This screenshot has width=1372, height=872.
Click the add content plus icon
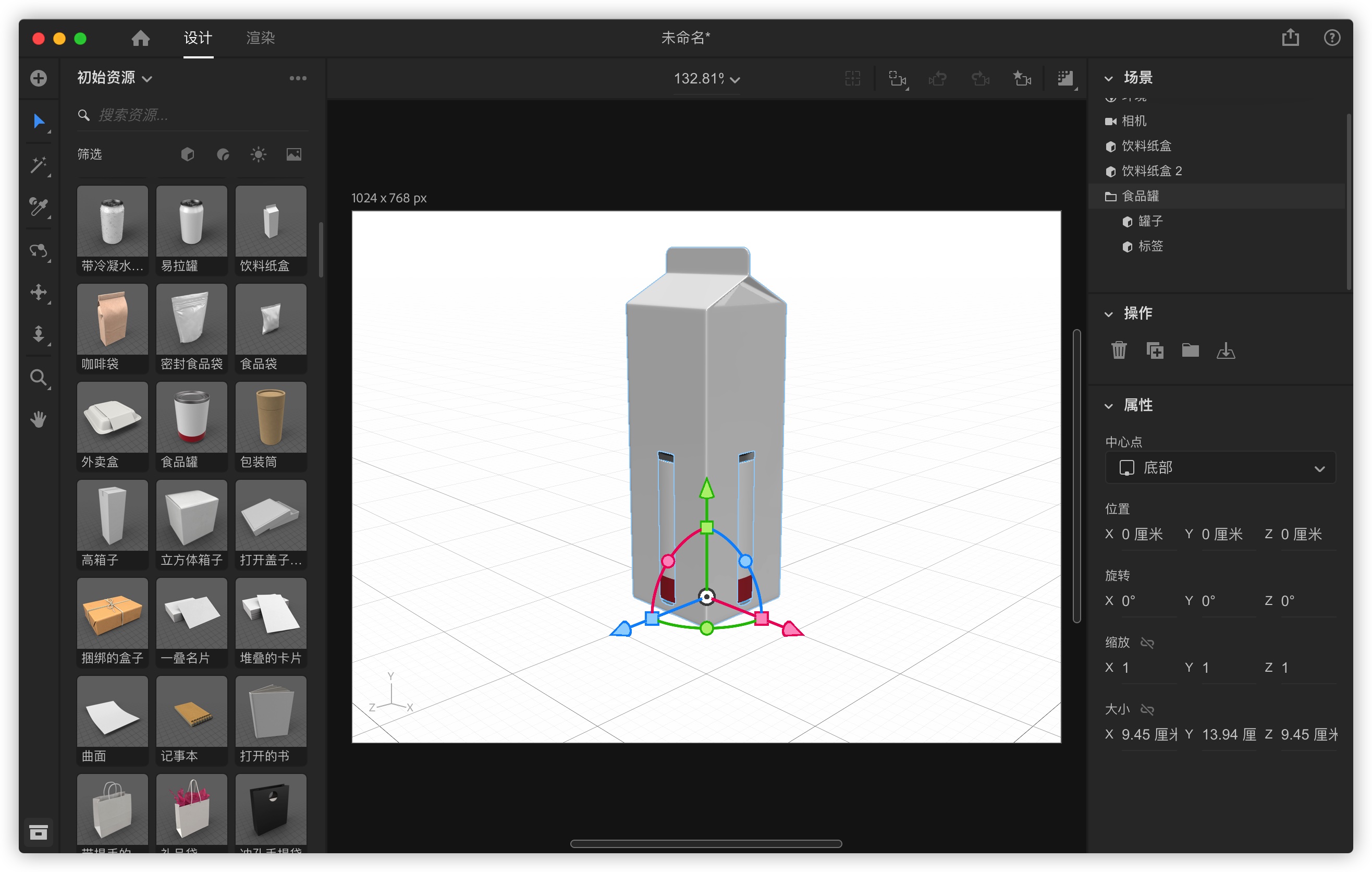(39, 78)
